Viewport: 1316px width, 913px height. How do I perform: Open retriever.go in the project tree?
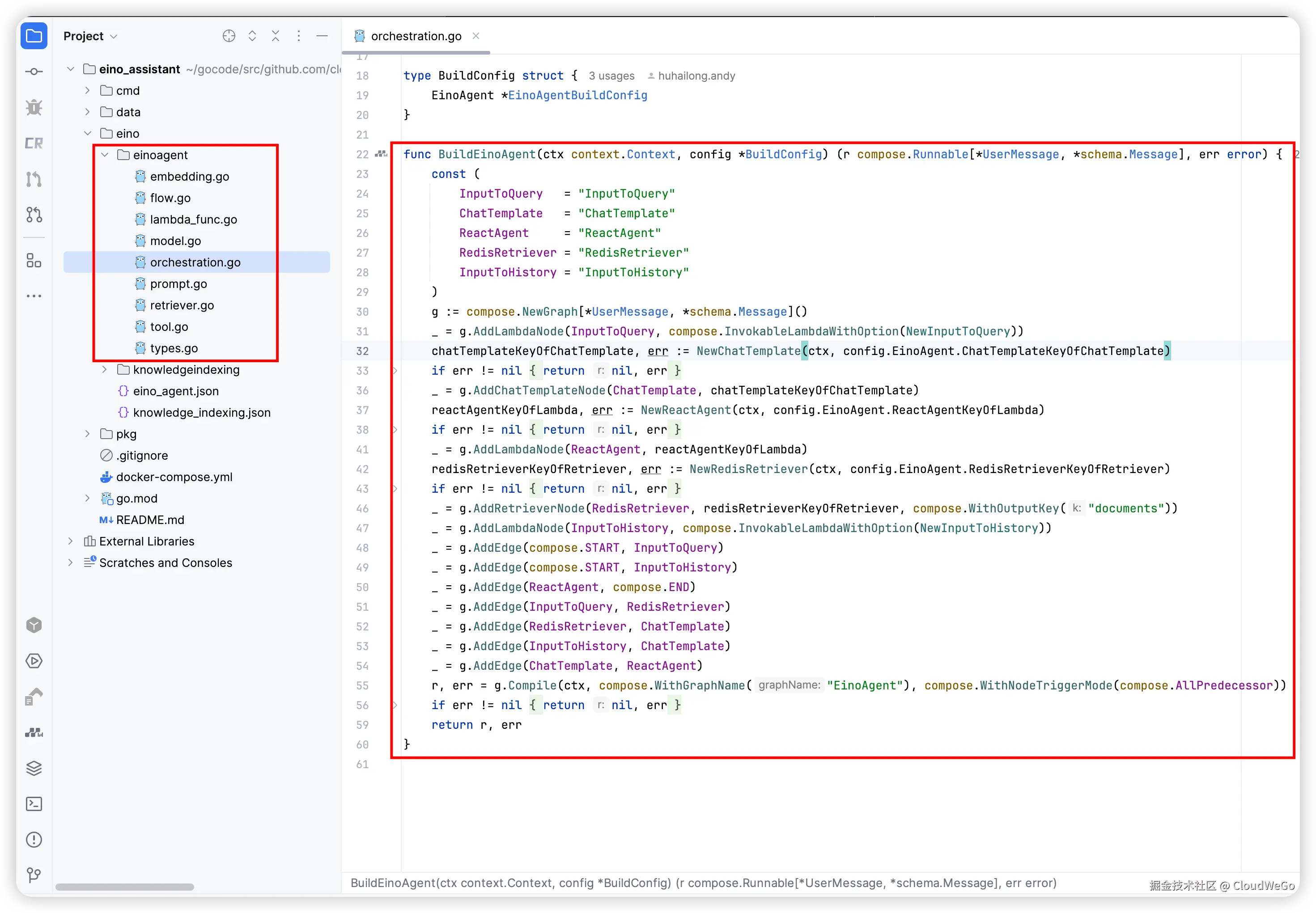point(181,305)
